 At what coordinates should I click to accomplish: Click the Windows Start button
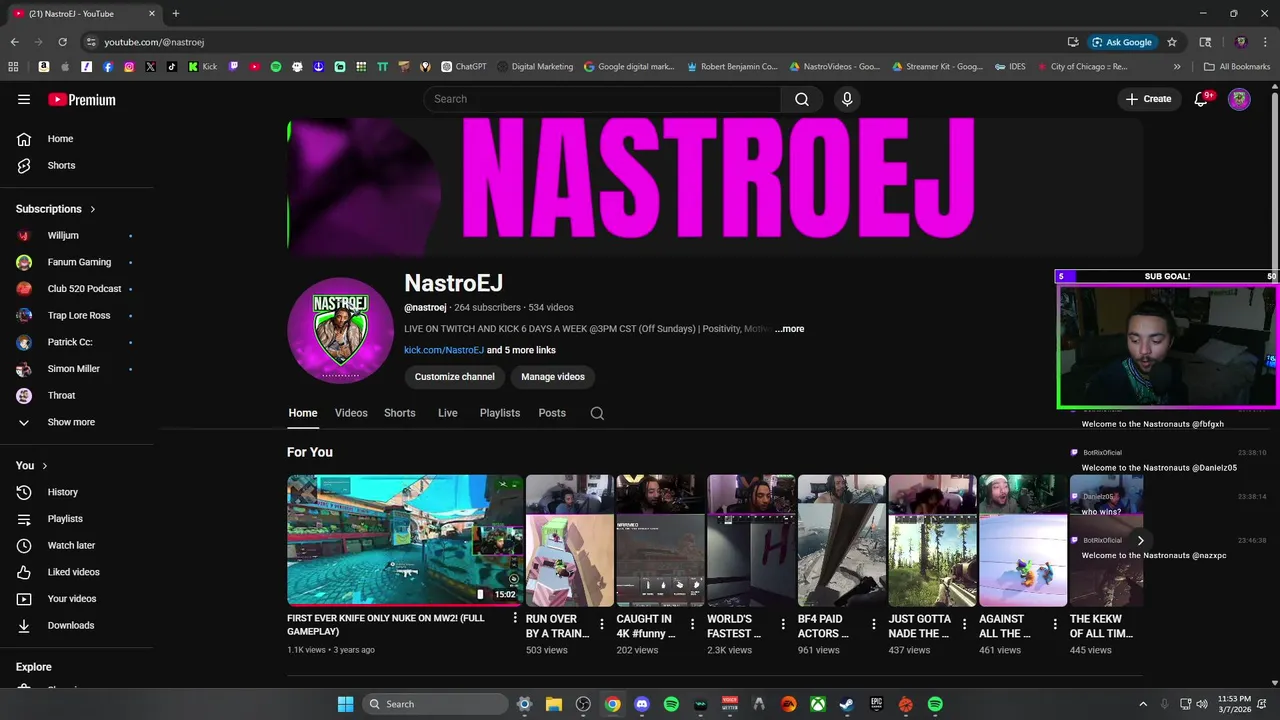(345, 704)
